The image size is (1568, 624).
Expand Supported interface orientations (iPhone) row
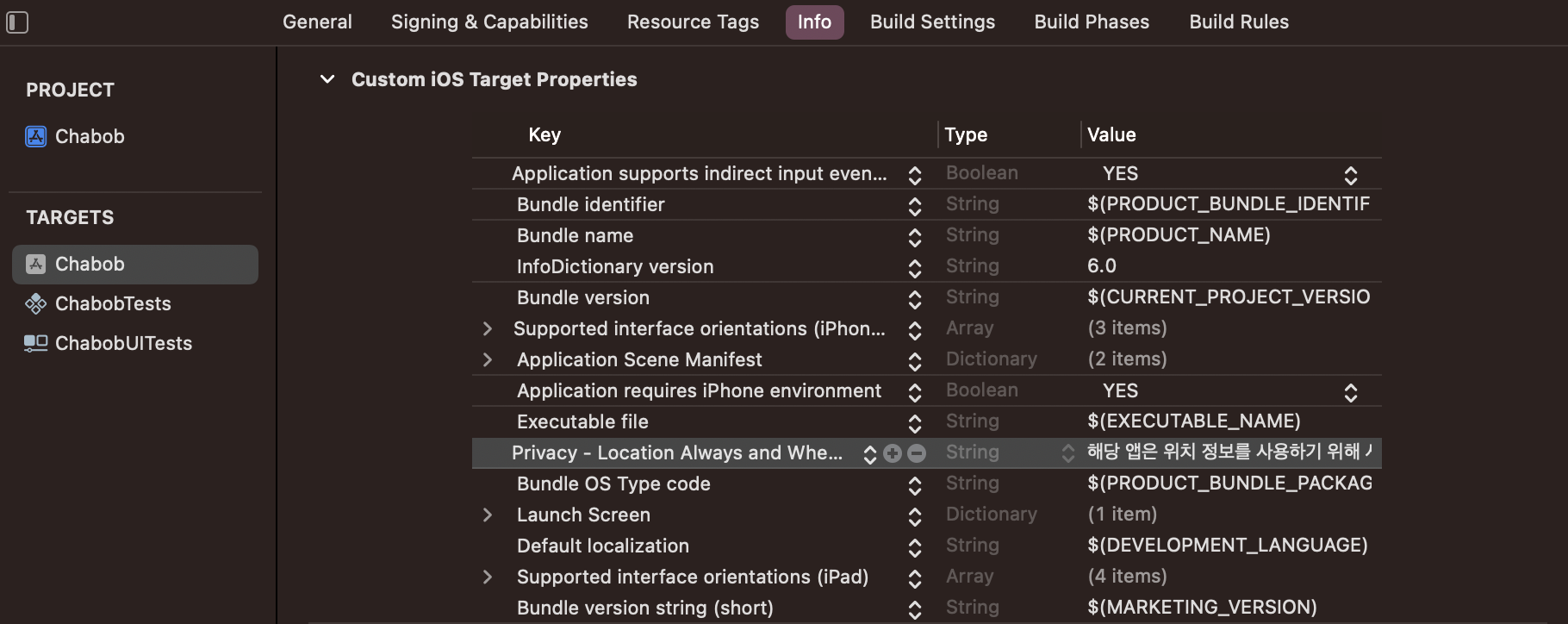488,328
